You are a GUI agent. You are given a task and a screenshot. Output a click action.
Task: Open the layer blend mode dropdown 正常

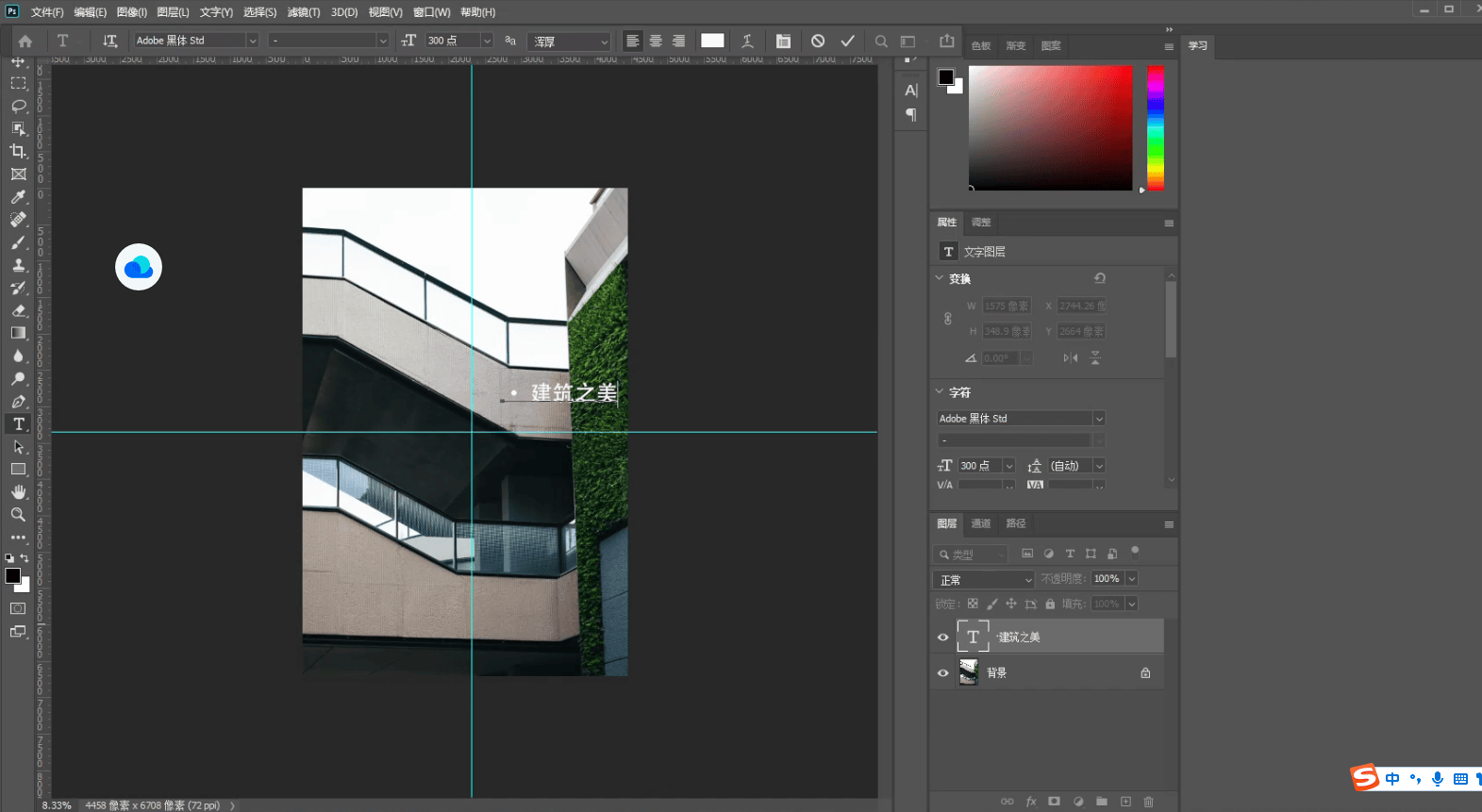click(985, 580)
